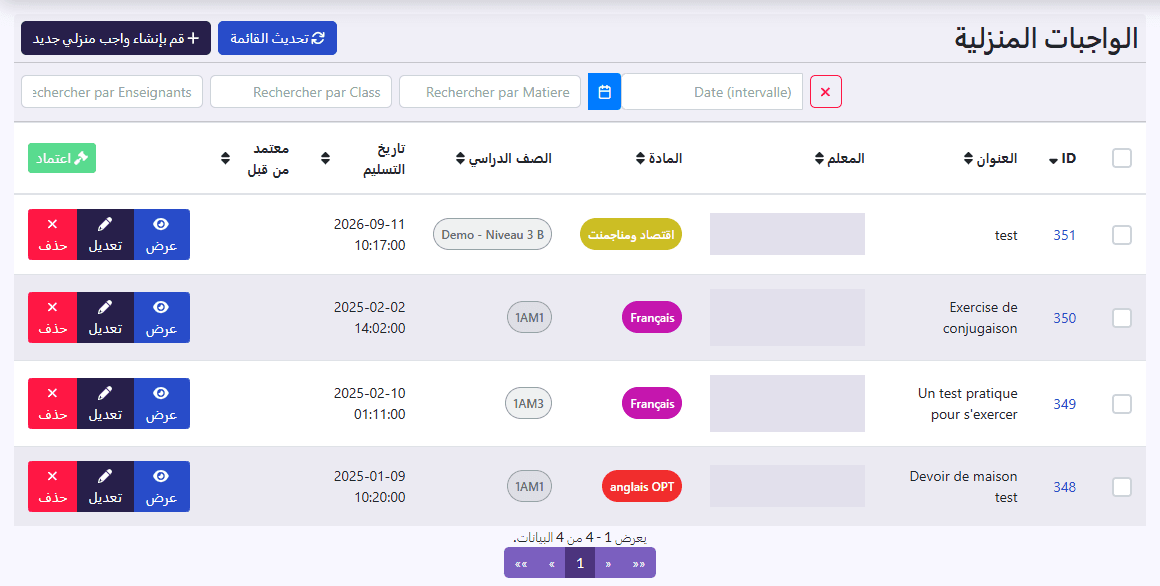The height and width of the screenshot is (586, 1160).
Task: Click the anglais OPT subject badge
Action: 641,486
